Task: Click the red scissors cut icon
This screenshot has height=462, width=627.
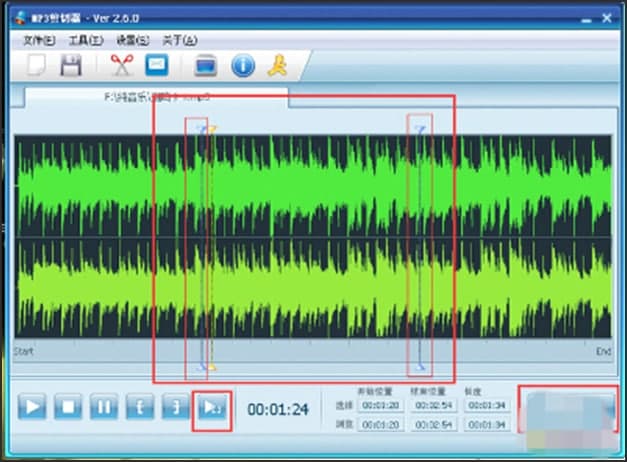Action: (x=122, y=65)
